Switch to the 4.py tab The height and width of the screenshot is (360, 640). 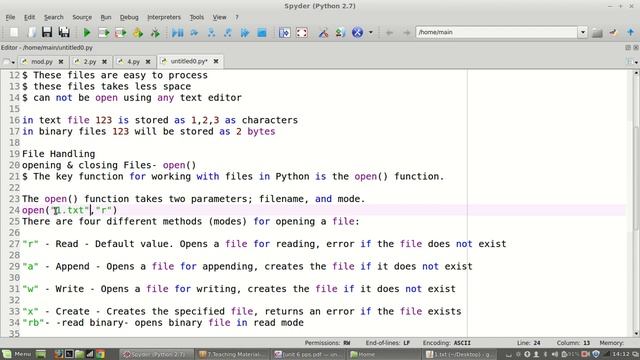133,62
